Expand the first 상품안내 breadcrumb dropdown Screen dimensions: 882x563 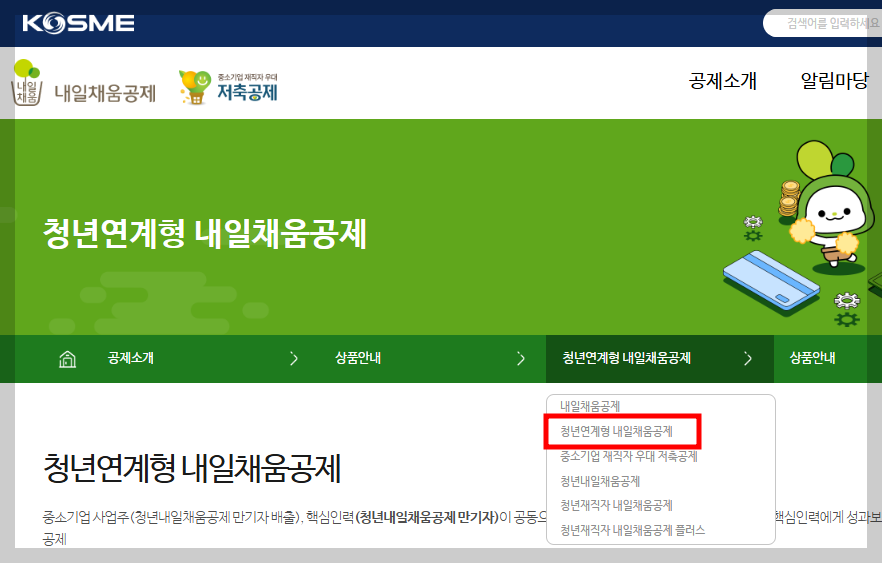358,358
